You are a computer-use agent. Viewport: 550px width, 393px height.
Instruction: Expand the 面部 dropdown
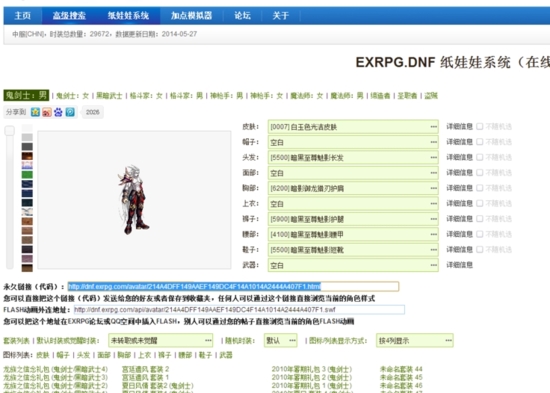353,173
